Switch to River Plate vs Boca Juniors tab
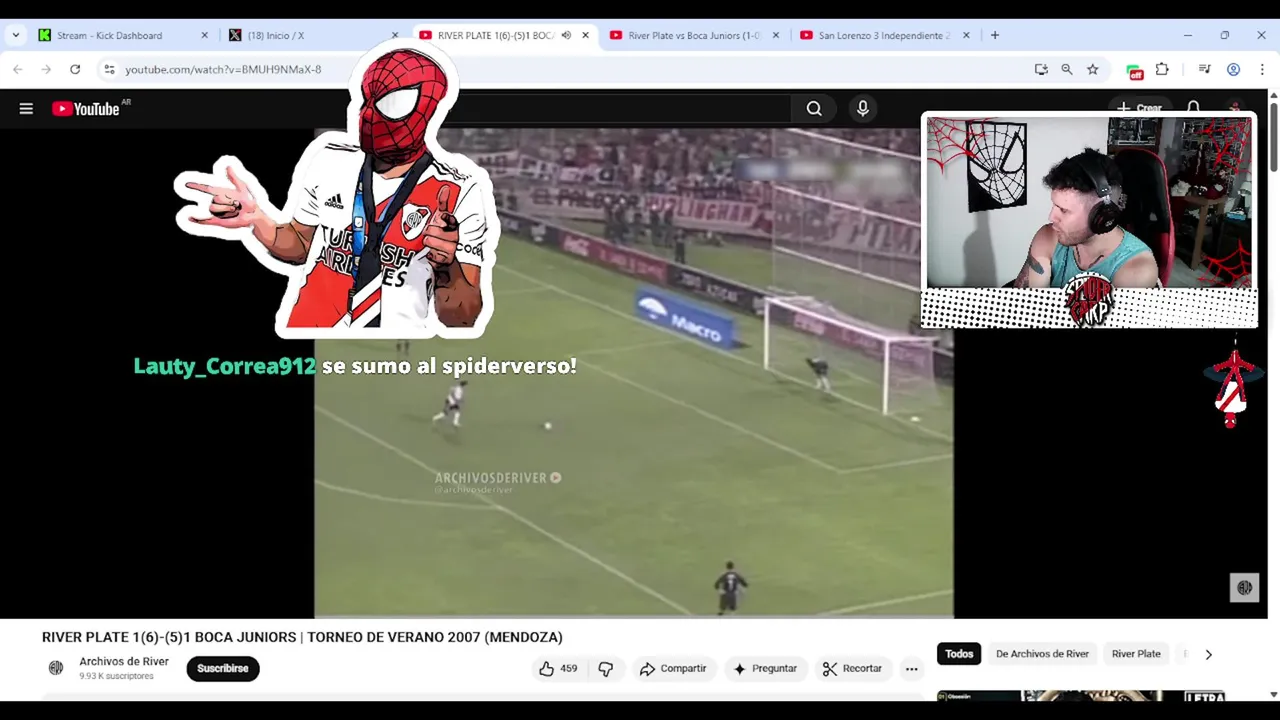The image size is (1280, 720). [694, 35]
